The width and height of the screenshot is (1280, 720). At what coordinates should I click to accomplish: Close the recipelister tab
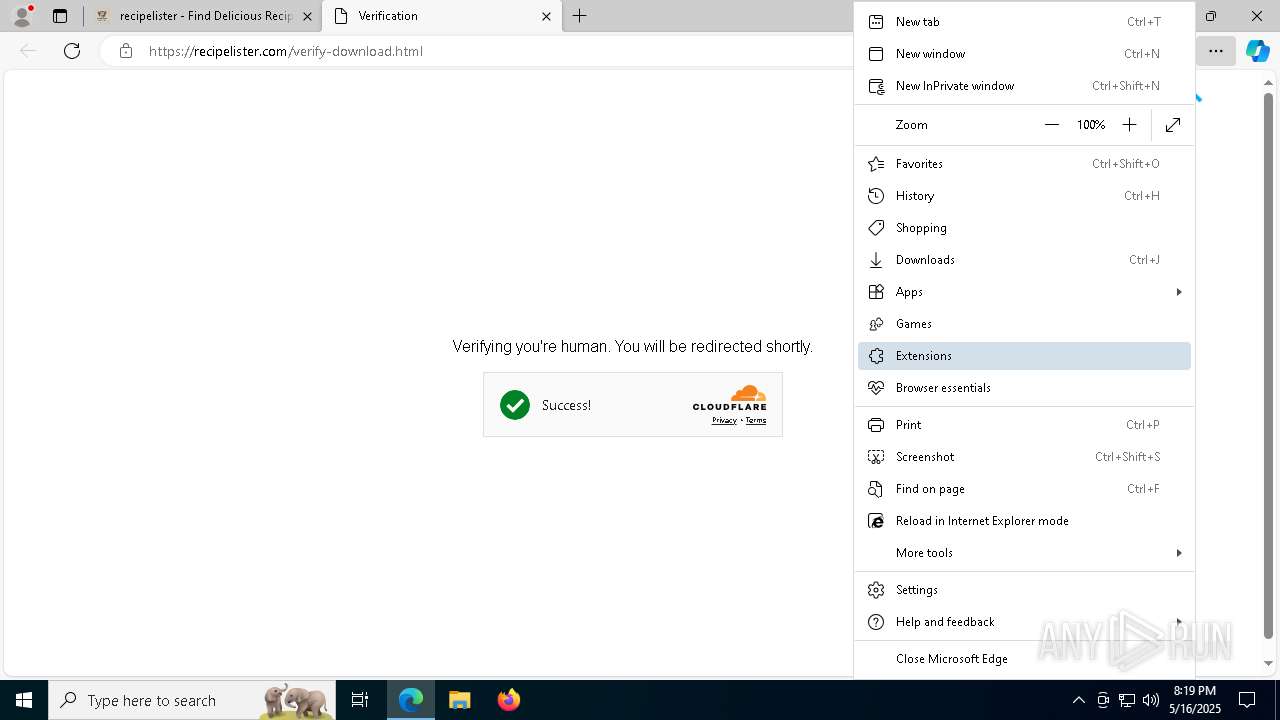click(x=308, y=16)
